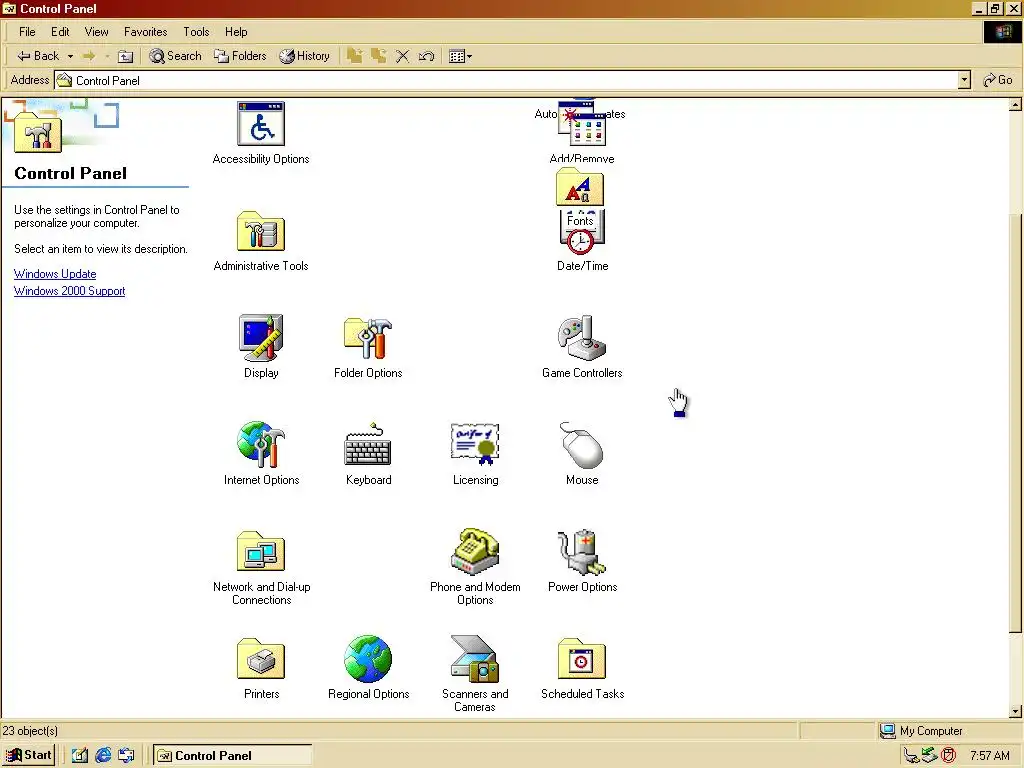The height and width of the screenshot is (768, 1024).
Task: Click the scrollbar up arrow
Action: [1016, 104]
